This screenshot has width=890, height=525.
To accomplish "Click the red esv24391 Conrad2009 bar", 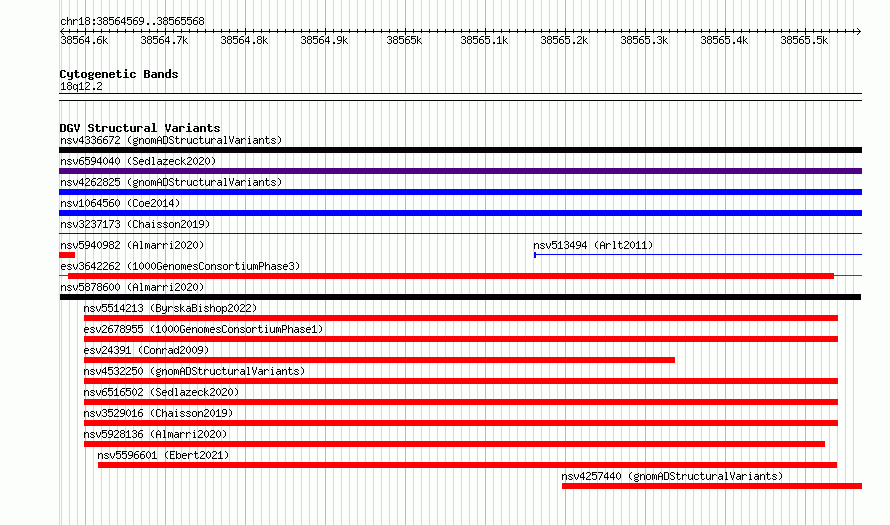I will pos(379,360).
